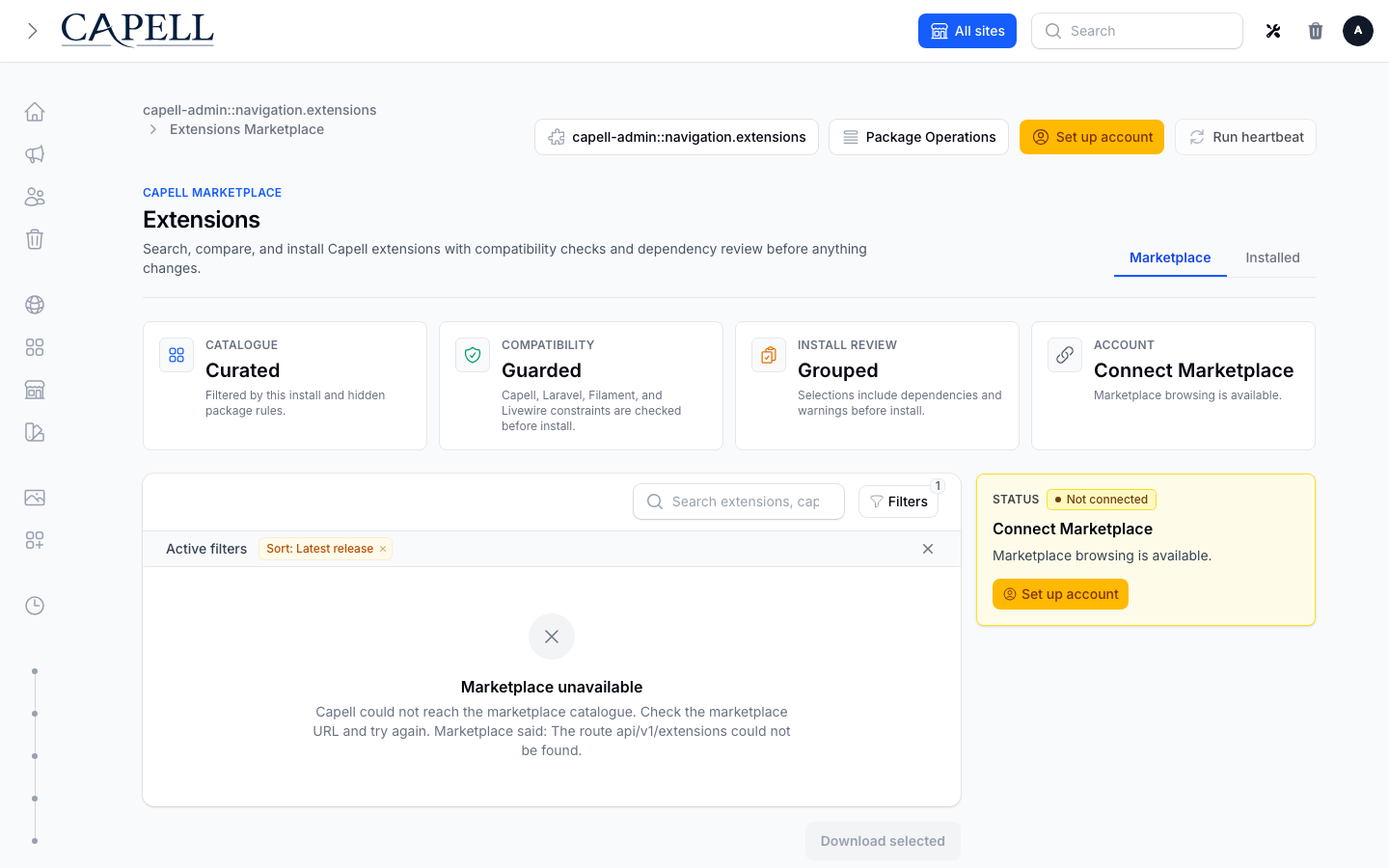Viewport: 1389px width, 868px height.
Task: Open the add-widget sidebar icon
Action: (35, 540)
